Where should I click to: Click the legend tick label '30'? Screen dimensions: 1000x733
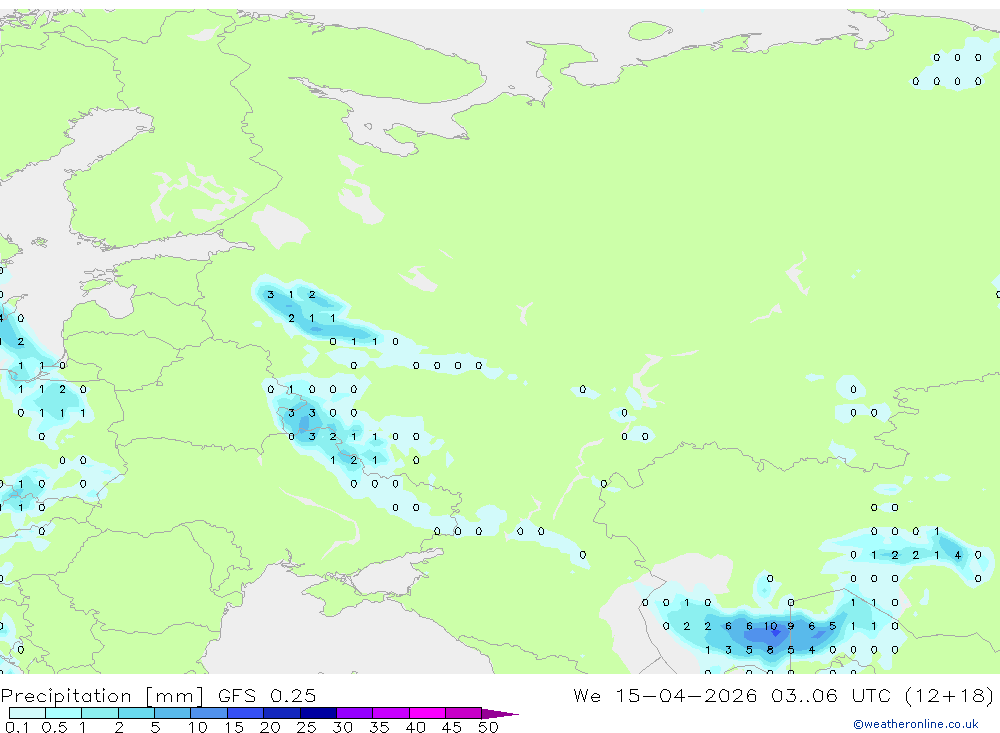pyautogui.click(x=343, y=727)
